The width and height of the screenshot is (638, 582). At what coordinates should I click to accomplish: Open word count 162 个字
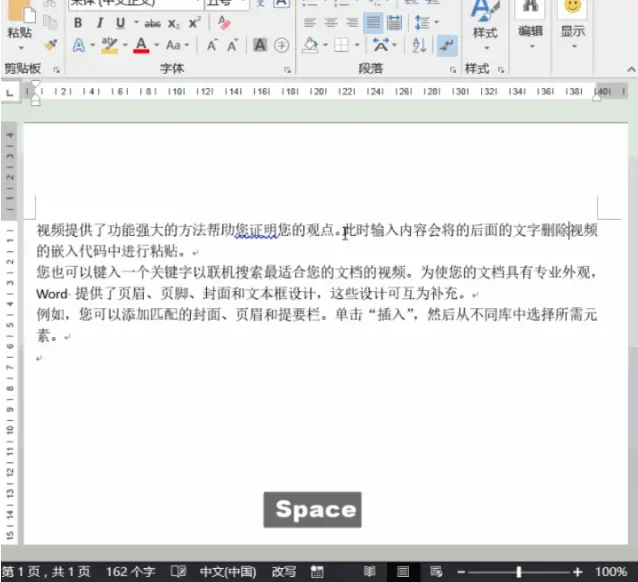point(131,572)
